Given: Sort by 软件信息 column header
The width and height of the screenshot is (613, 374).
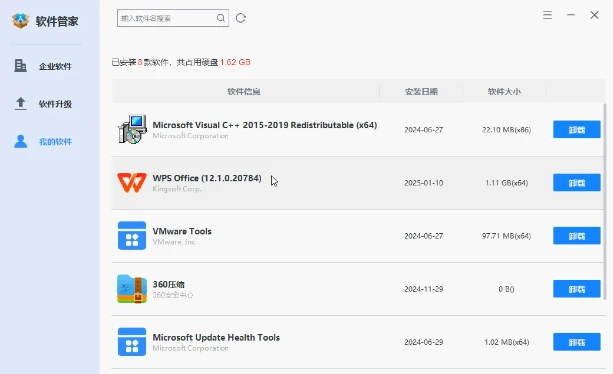Looking at the screenshot, I should tap(244, 91).
